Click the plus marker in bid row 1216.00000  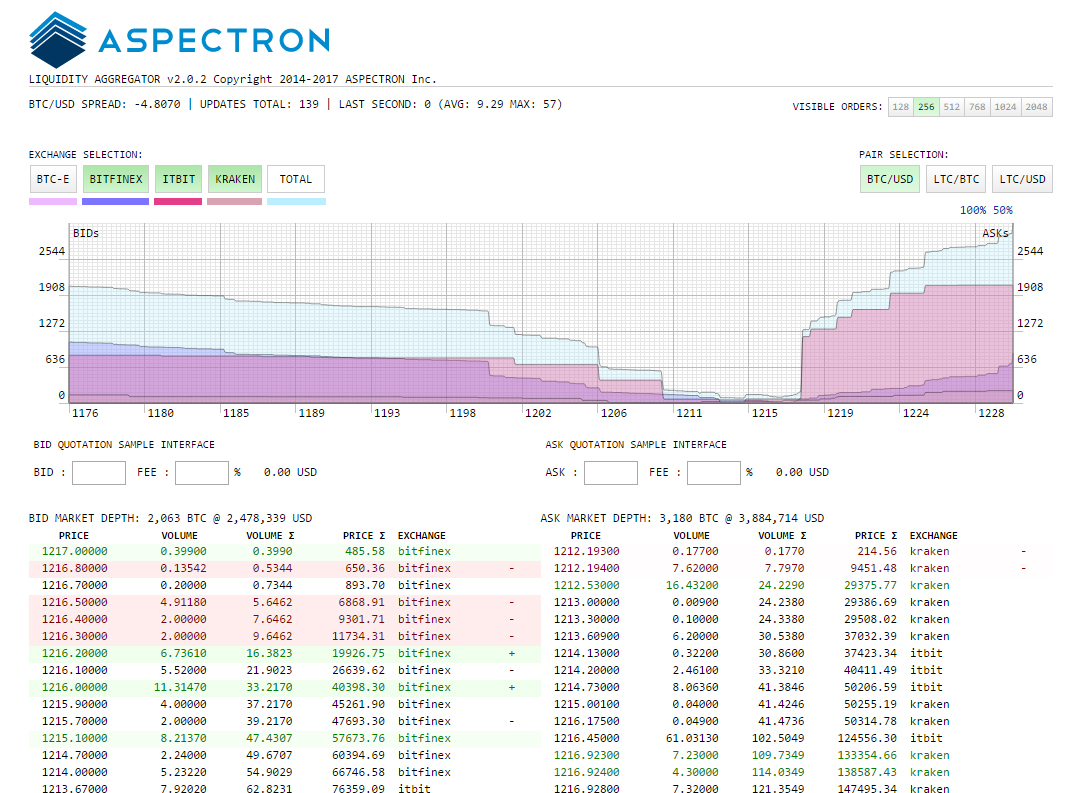[511, 687]
